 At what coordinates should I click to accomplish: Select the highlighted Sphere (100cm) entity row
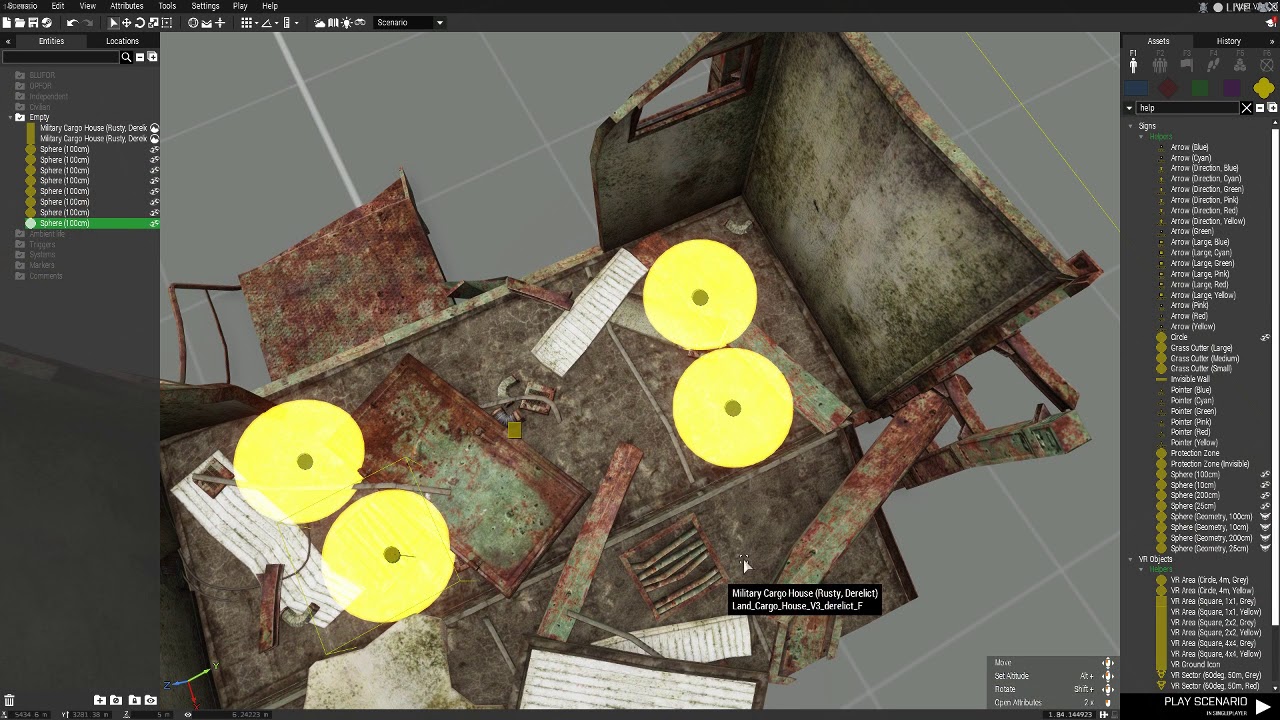(x=80, y=223)
